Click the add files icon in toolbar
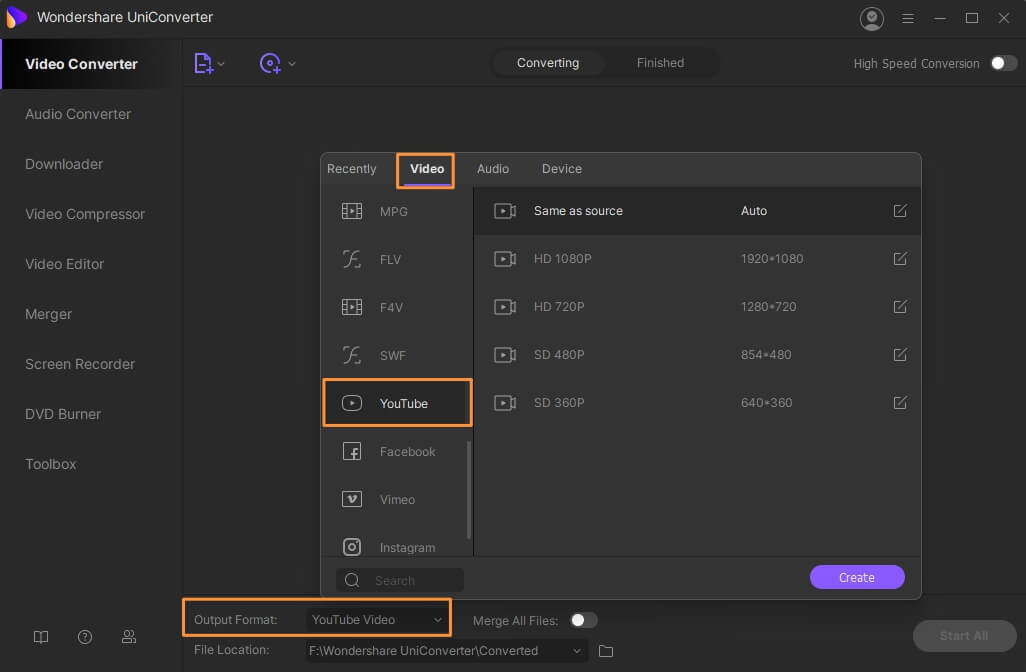This screenshot has height=672, width=1026. coord(203,63)
